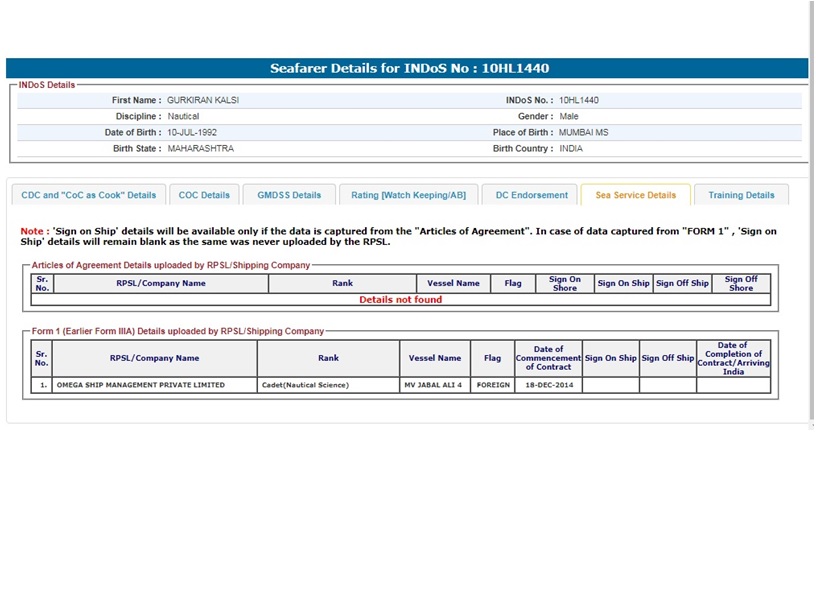Click the FOREIGN flag cell in Form 1
Image resolution: width=816 pixels, height=598 pixels.
tap(493, 385)
